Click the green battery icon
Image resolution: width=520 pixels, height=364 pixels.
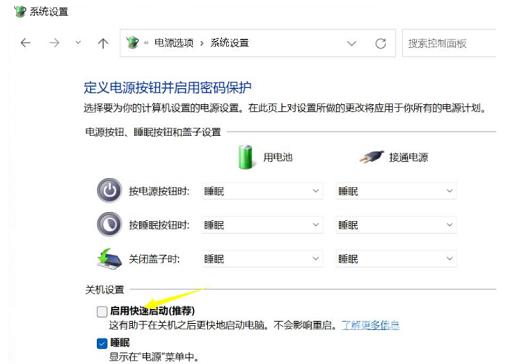coord(246,157)
